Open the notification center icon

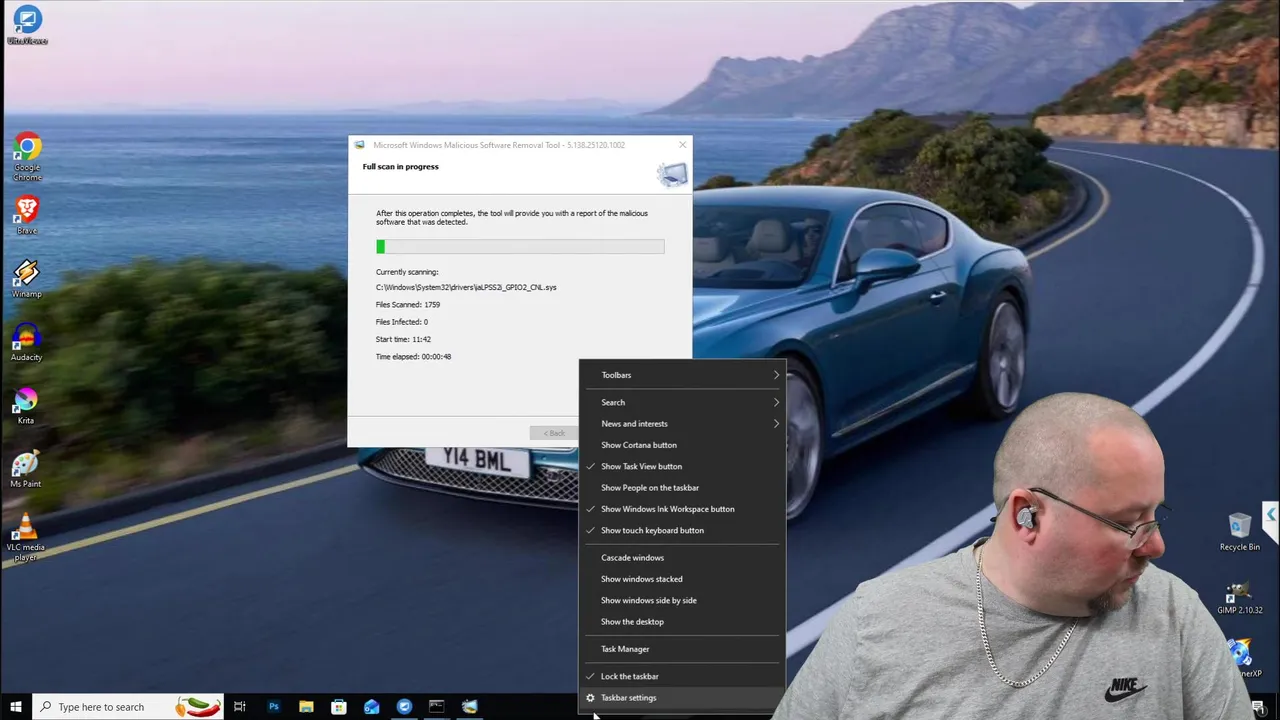click(x=1258, y=707)
